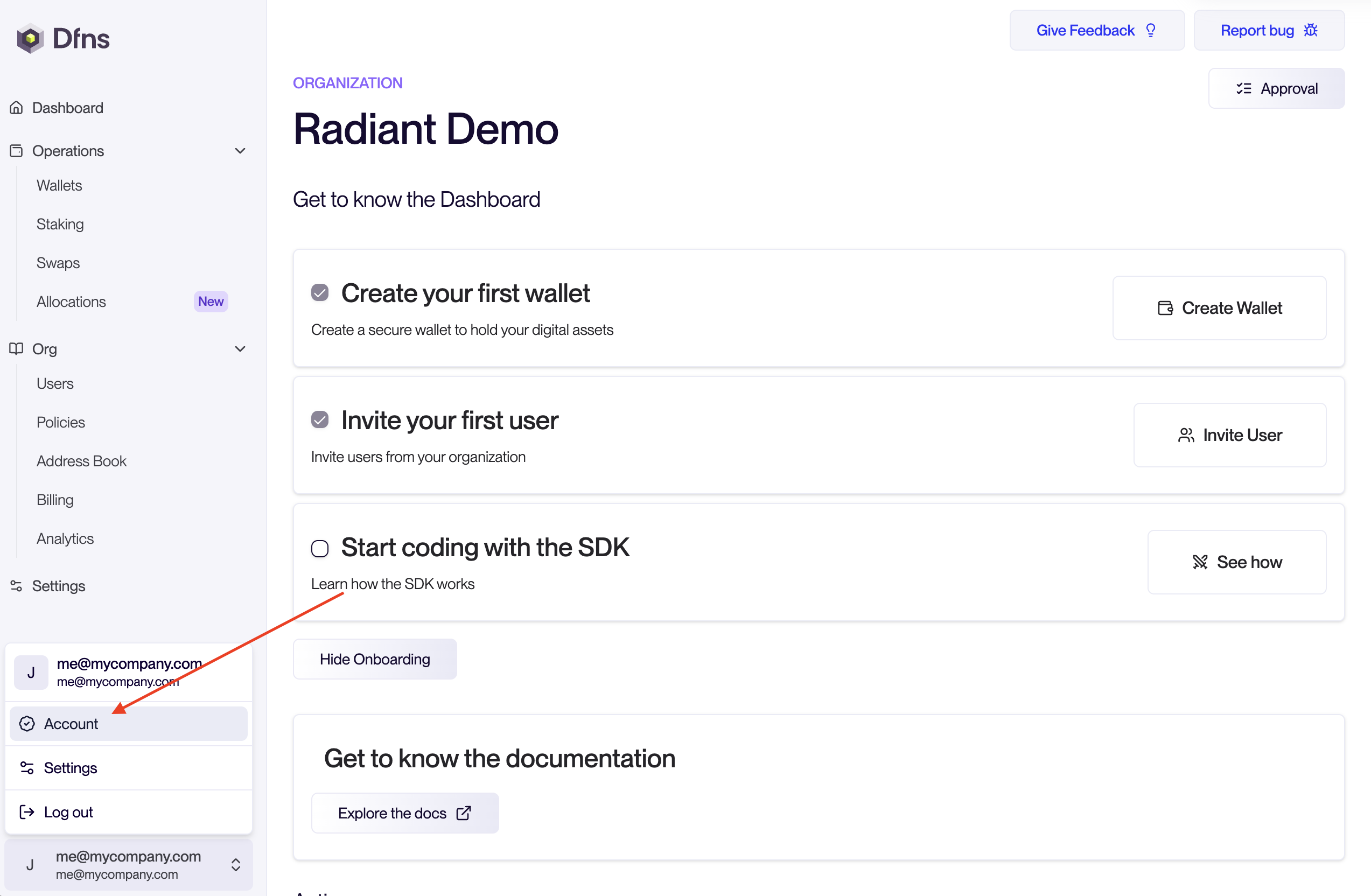Image resolution: width=1371 pixels, height=896 pixels.
Task: Toggle the account switcher up-down arrows
Action: (x=236, y=864)
